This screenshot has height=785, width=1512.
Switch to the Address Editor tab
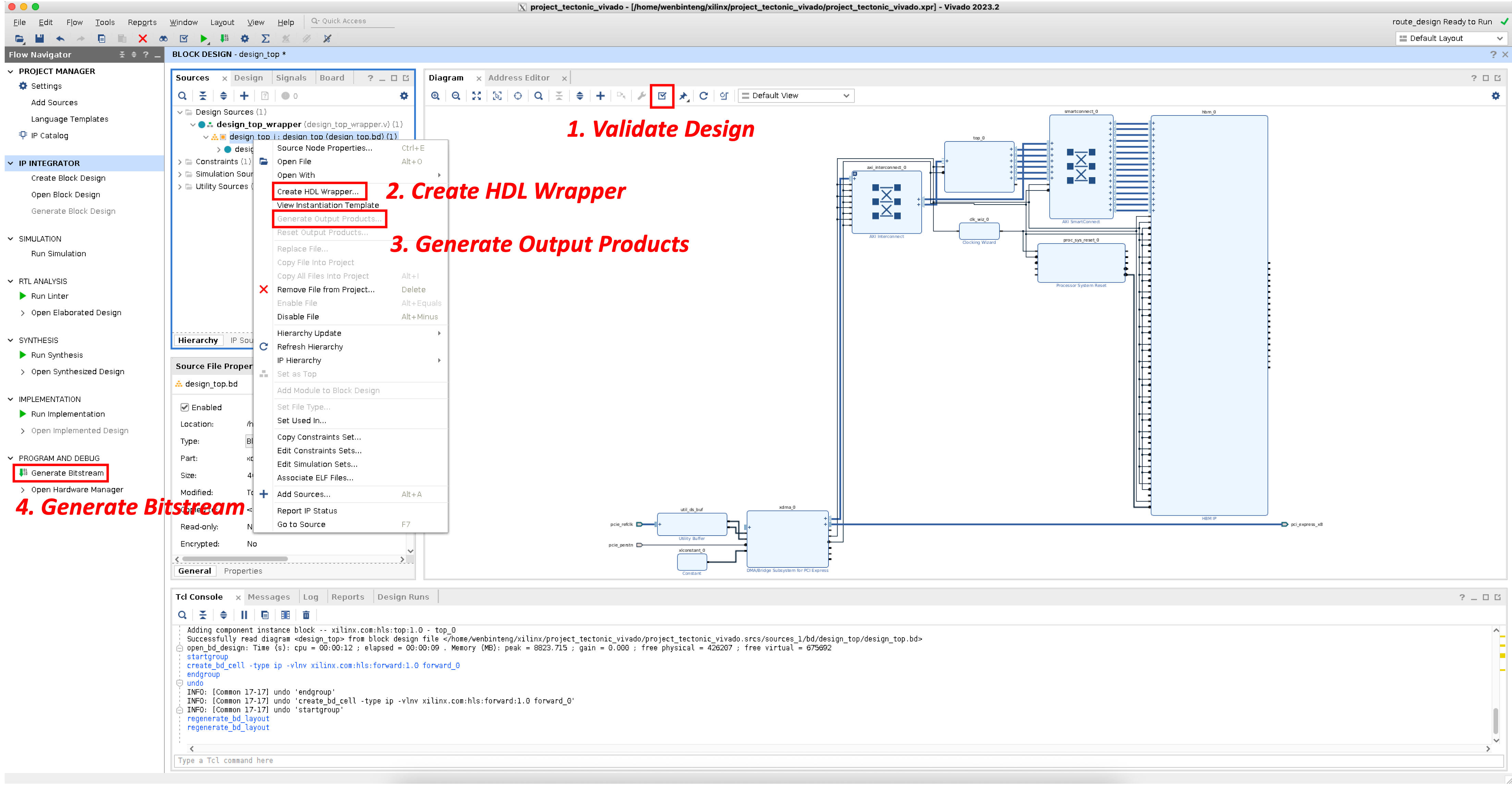(518, 78)
